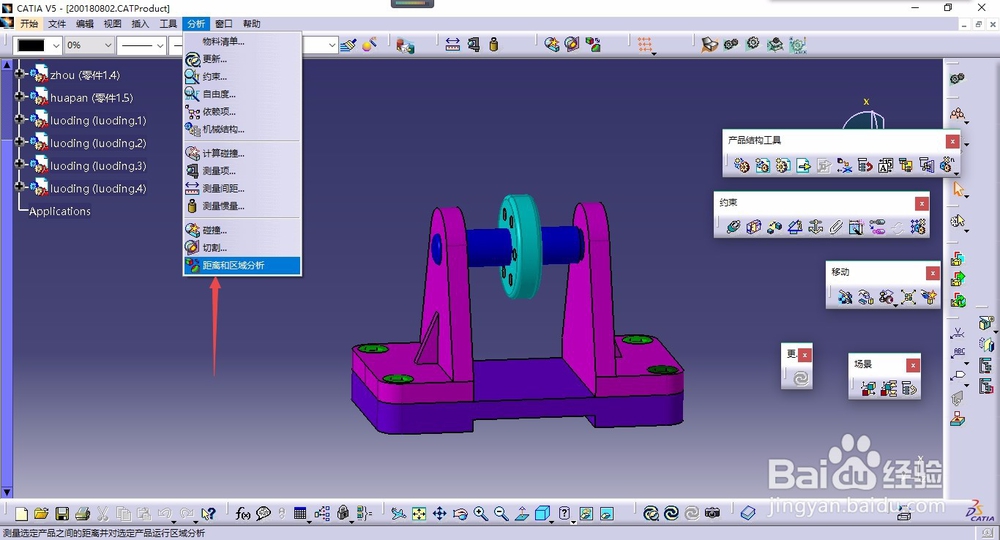
Task: Expand the huapan (零件1.5) tree node
Action: coord(20,96)
